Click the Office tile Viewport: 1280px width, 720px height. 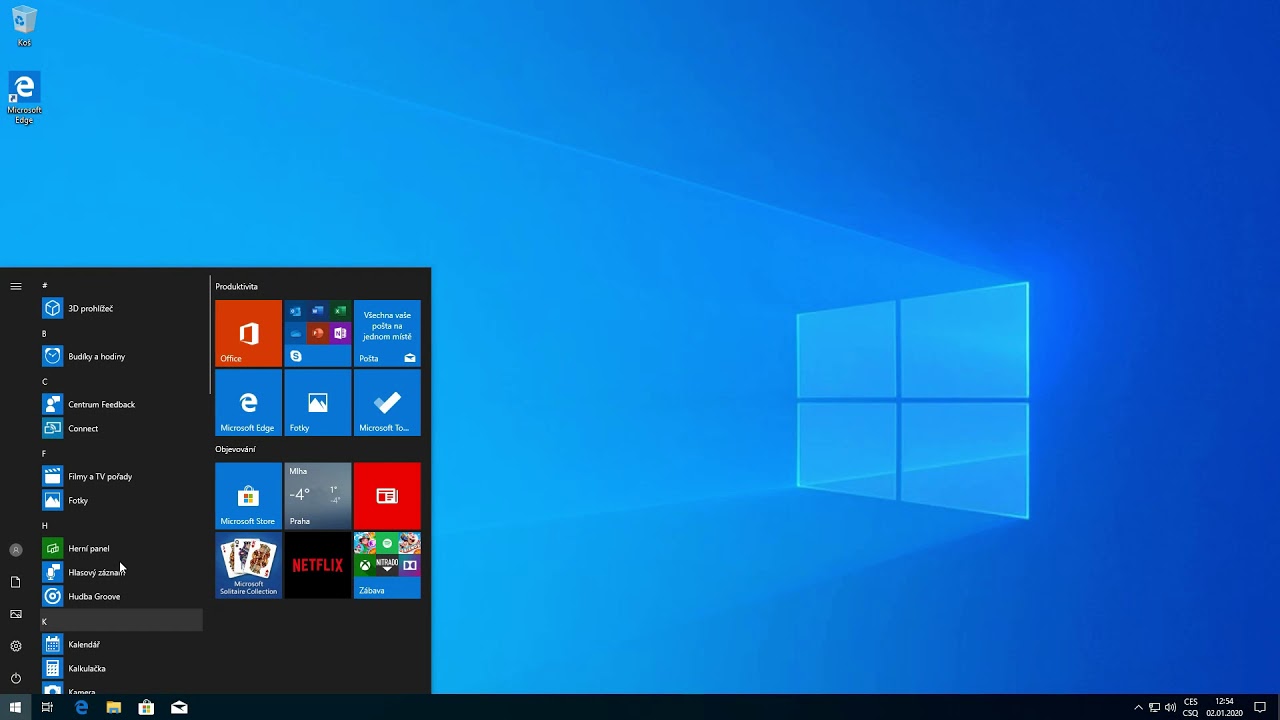[248, 333]
